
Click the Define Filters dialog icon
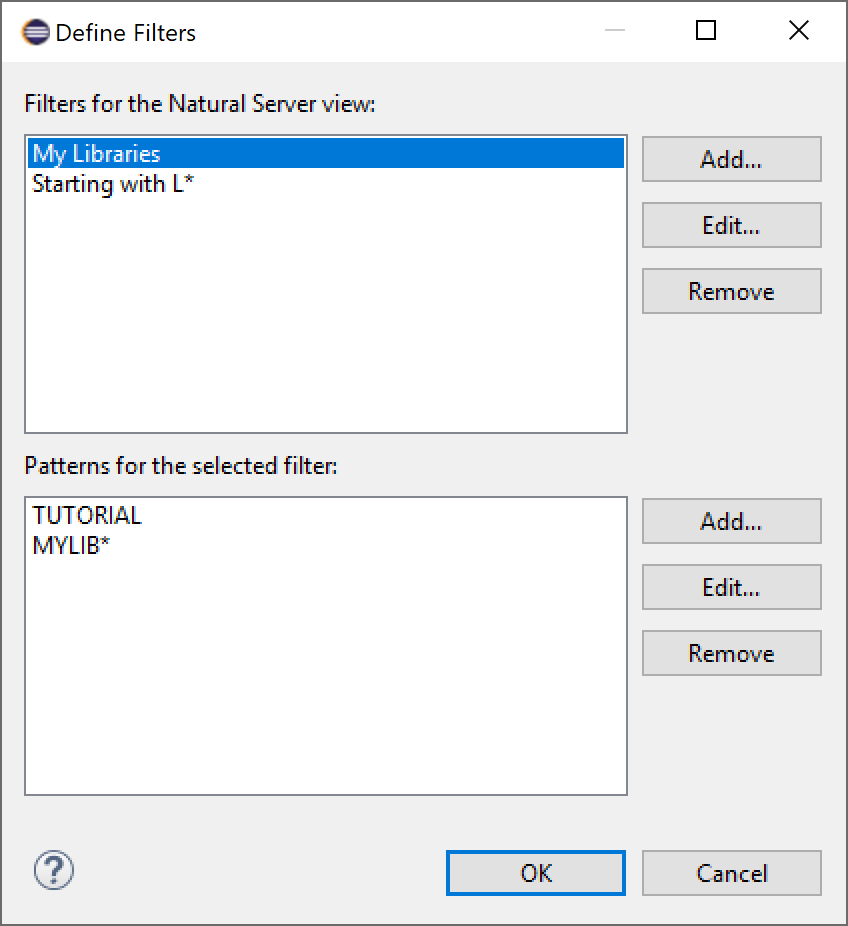33,31
